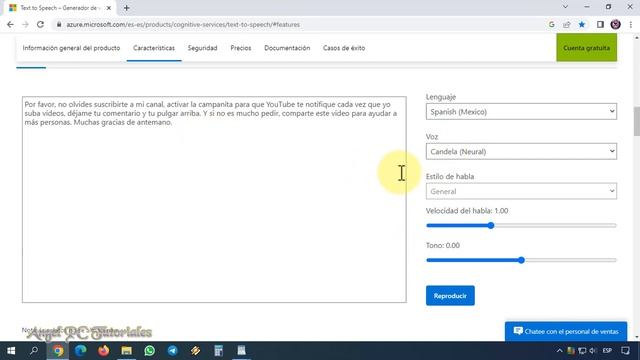Open the Documentación tab
640x360 pixels.
pos(287,48)
